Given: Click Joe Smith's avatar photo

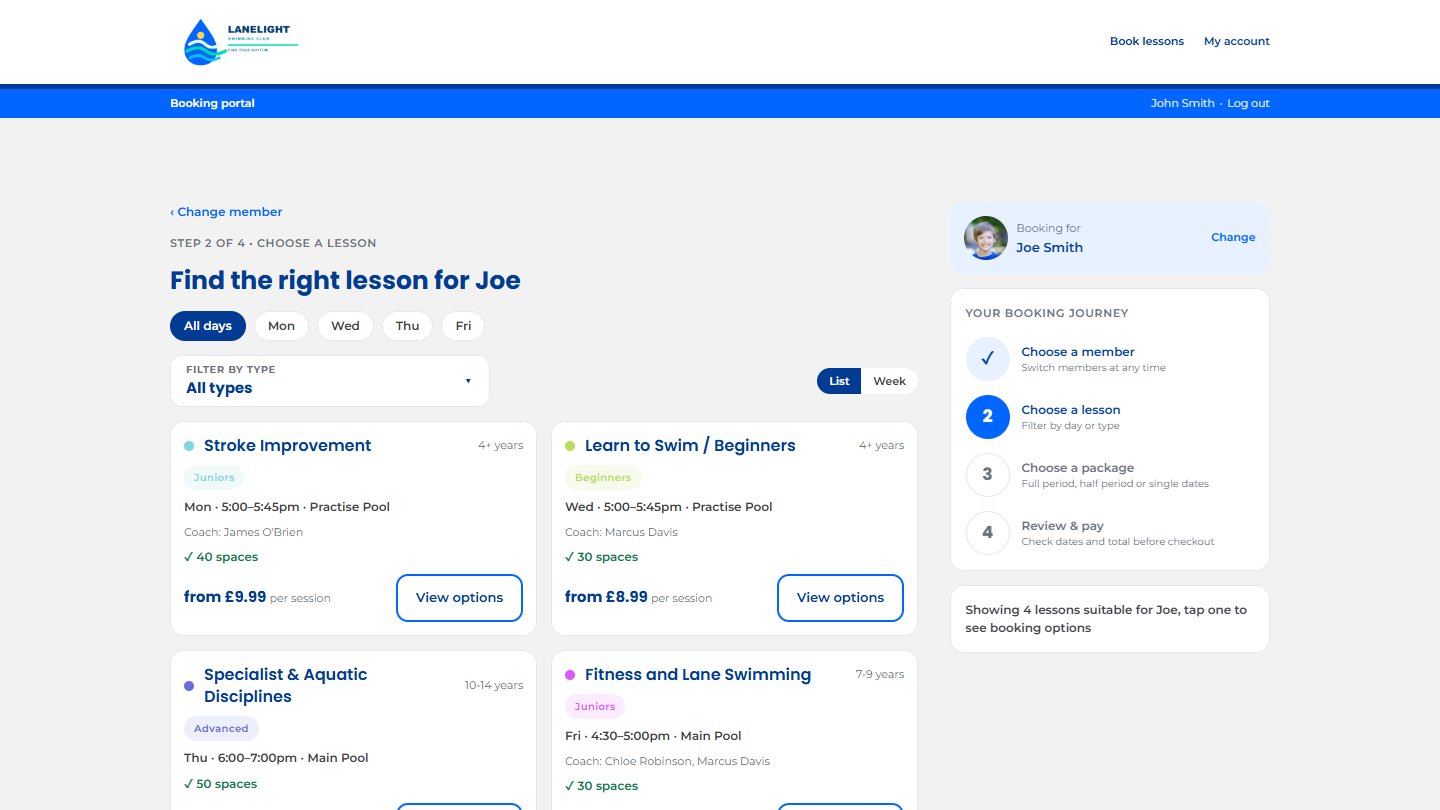Looking at the screenshot, I should point(986,238).
